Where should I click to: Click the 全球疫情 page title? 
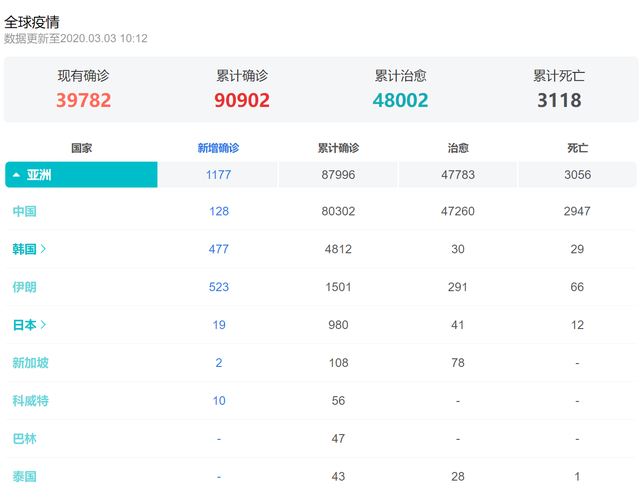32,22
